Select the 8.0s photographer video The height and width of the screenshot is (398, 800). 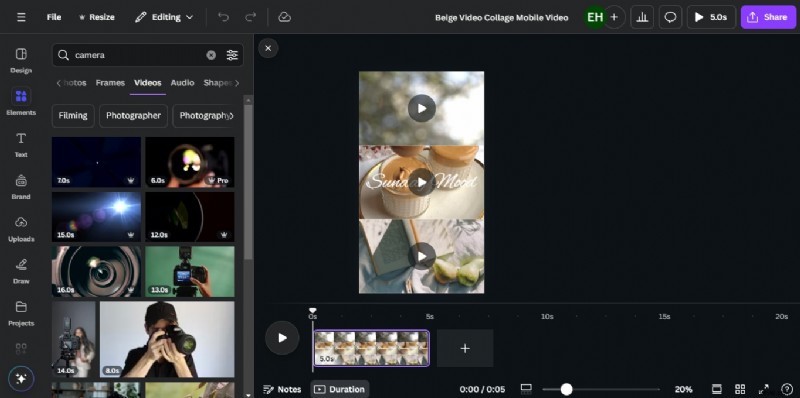click(167, 339)
